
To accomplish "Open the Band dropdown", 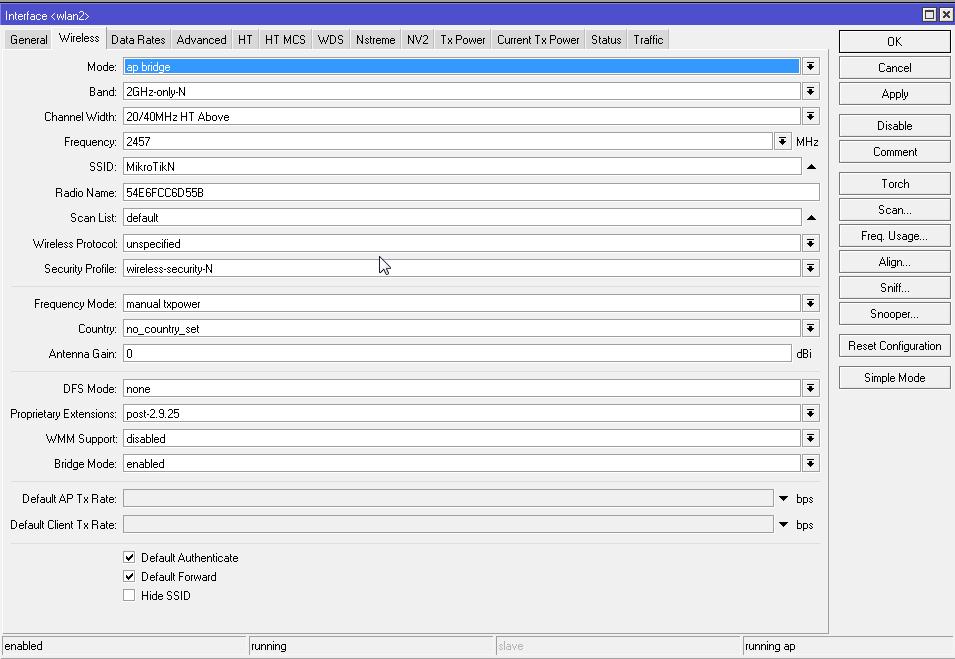I will tap(810, 91).
